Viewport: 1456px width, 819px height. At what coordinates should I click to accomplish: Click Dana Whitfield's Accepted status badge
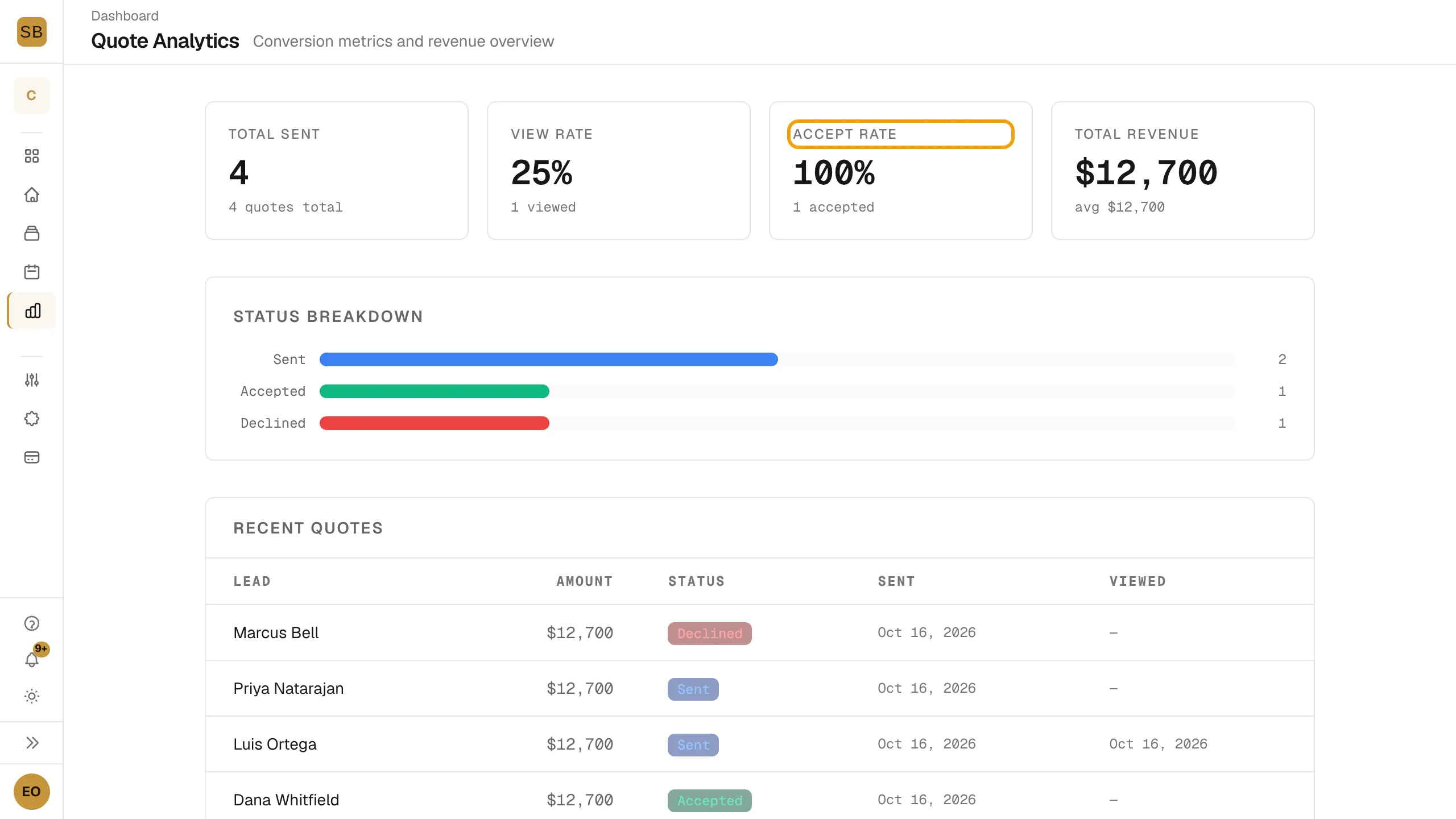[x=709, y=800]
